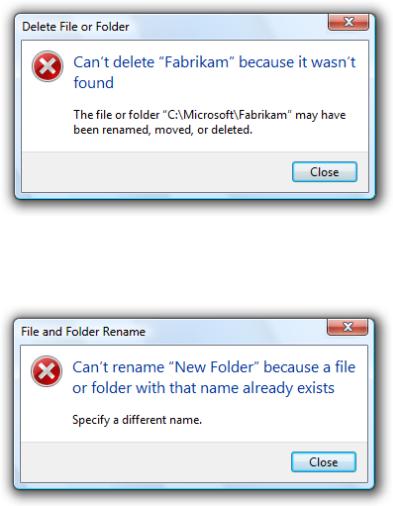This screenshot has height=506, width=393.
Task: Click the "Can't delete" heading words
Action: 114,62
